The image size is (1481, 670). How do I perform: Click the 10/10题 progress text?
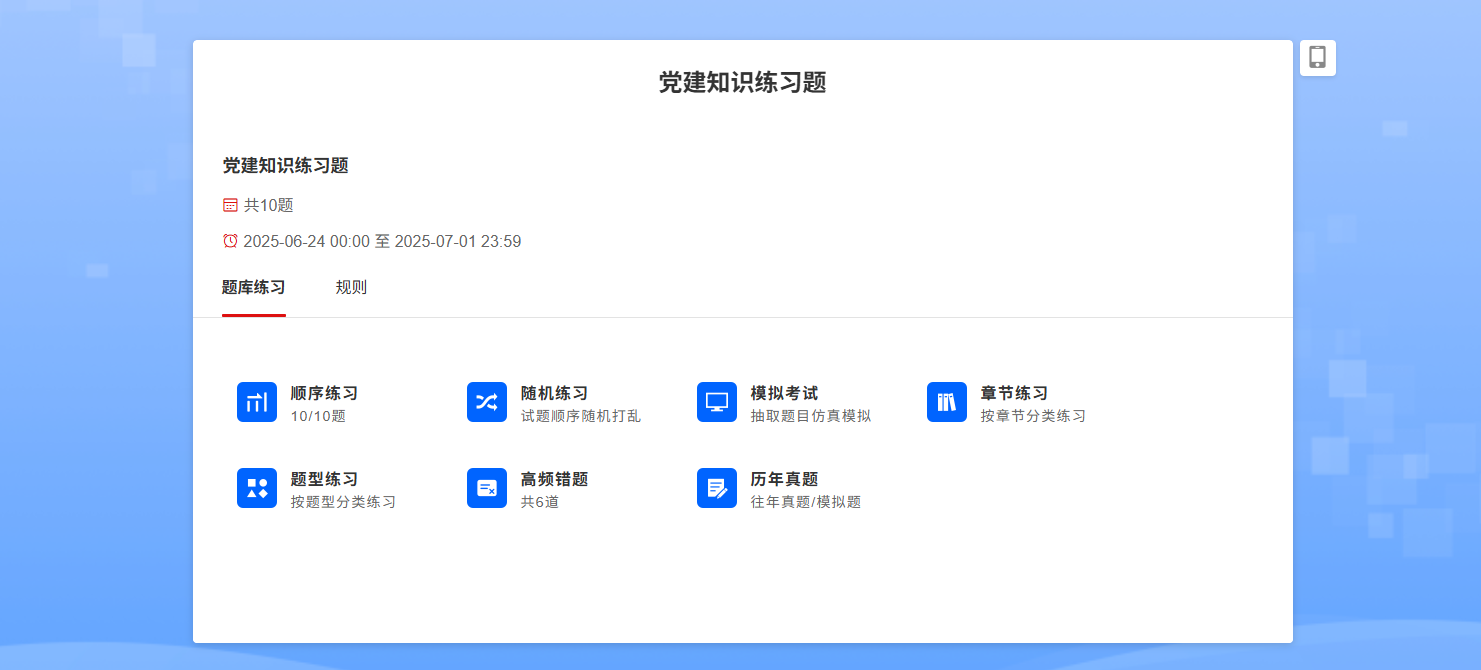[x=318, y=416]
